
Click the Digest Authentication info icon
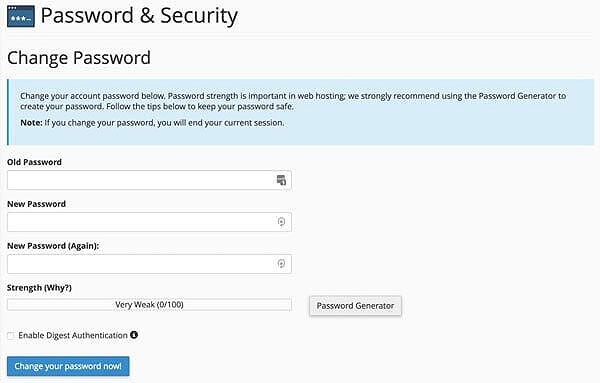click(x=134, y=335)
